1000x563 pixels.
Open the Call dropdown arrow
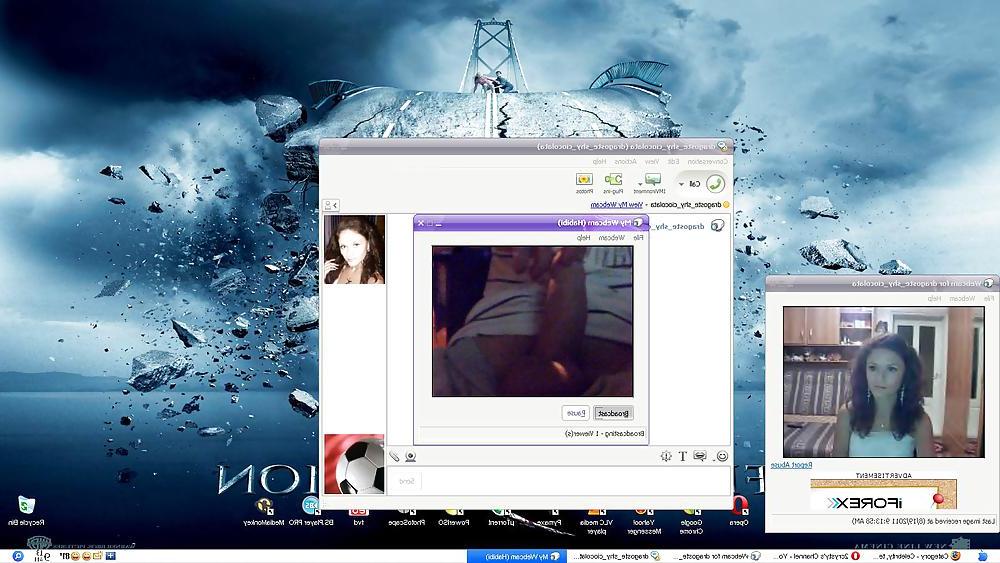click(681, 184)
